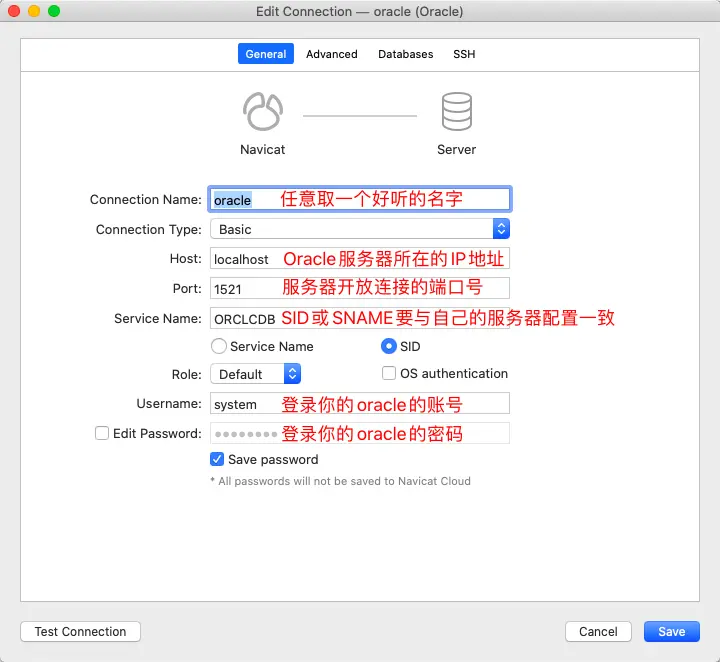This screenshot has height=662, width=720.
Task: Enable OS authentication checkbox
Action: pyautogui.click(x=389, y=373)
